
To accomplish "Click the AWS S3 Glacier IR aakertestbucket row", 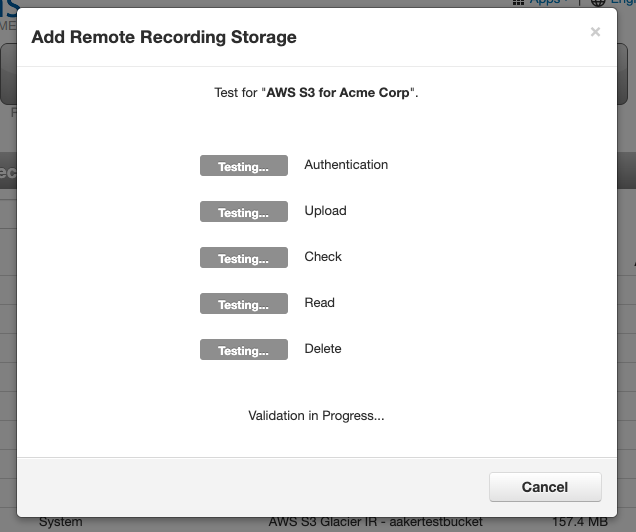I will pos(376,522).
